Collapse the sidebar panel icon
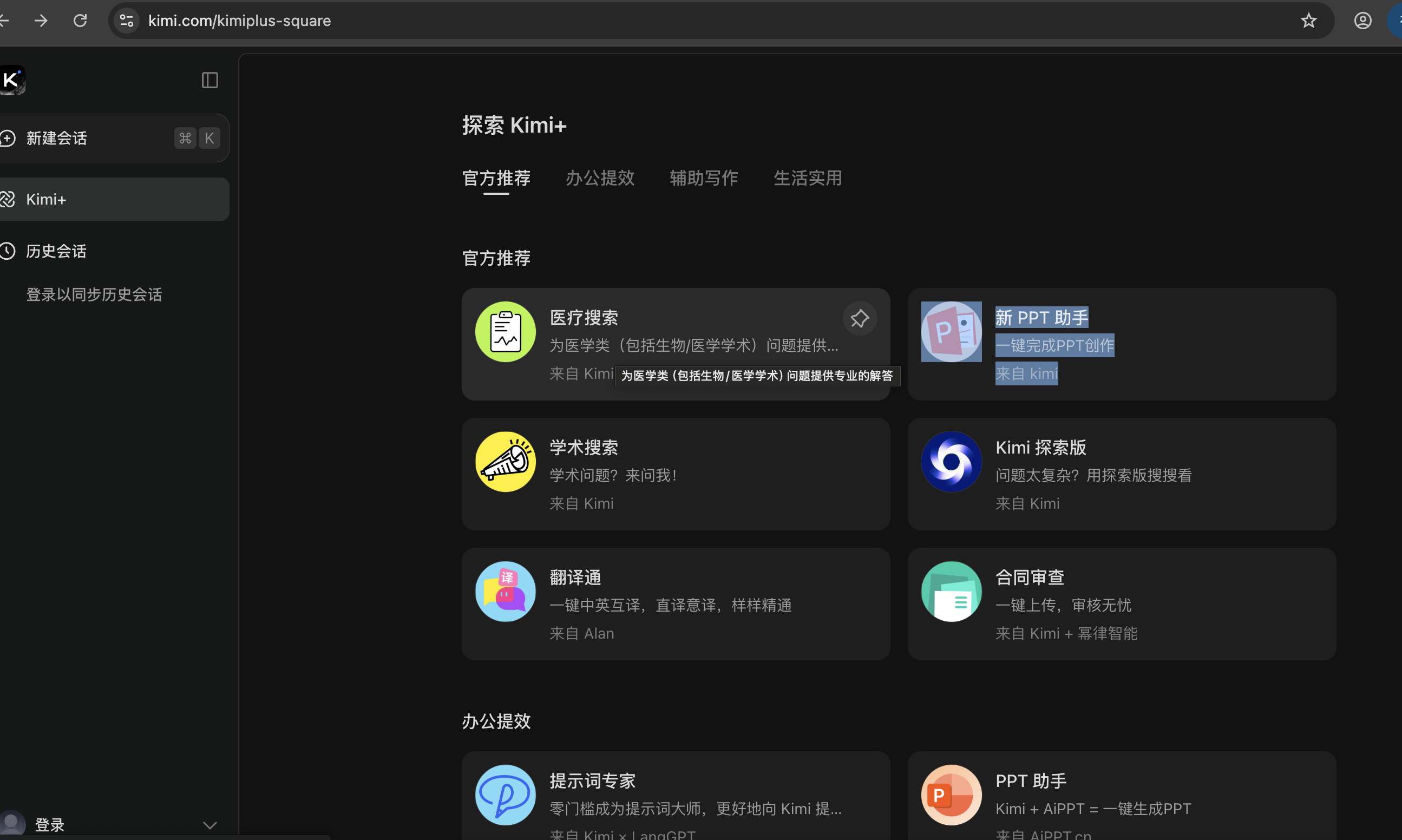The width and height of the screenshot is (1402, 840). pos(209,81)
